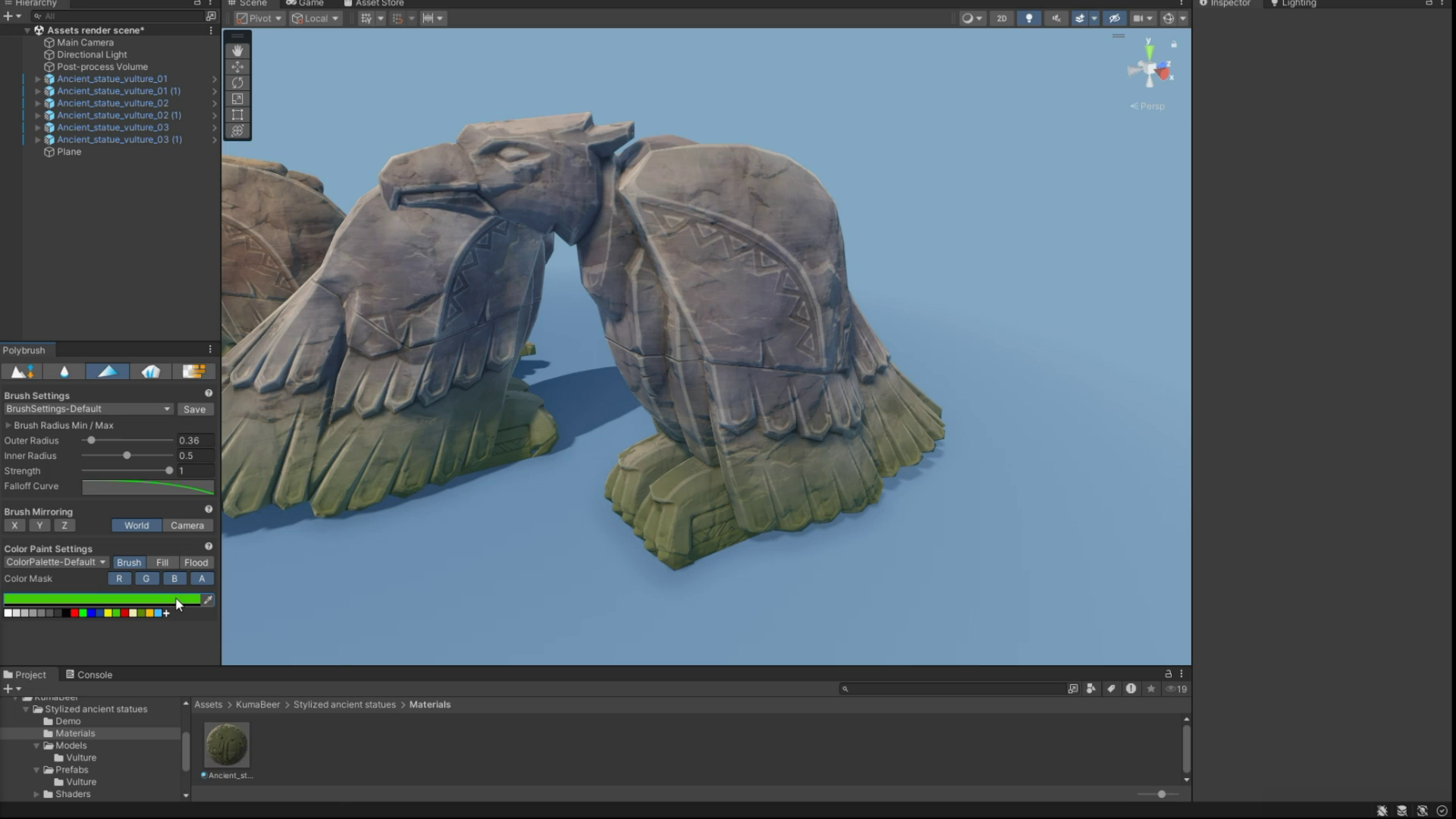
Task: Open BrushSettings-Default preset dropdown
Action: (x=88, y=409)
